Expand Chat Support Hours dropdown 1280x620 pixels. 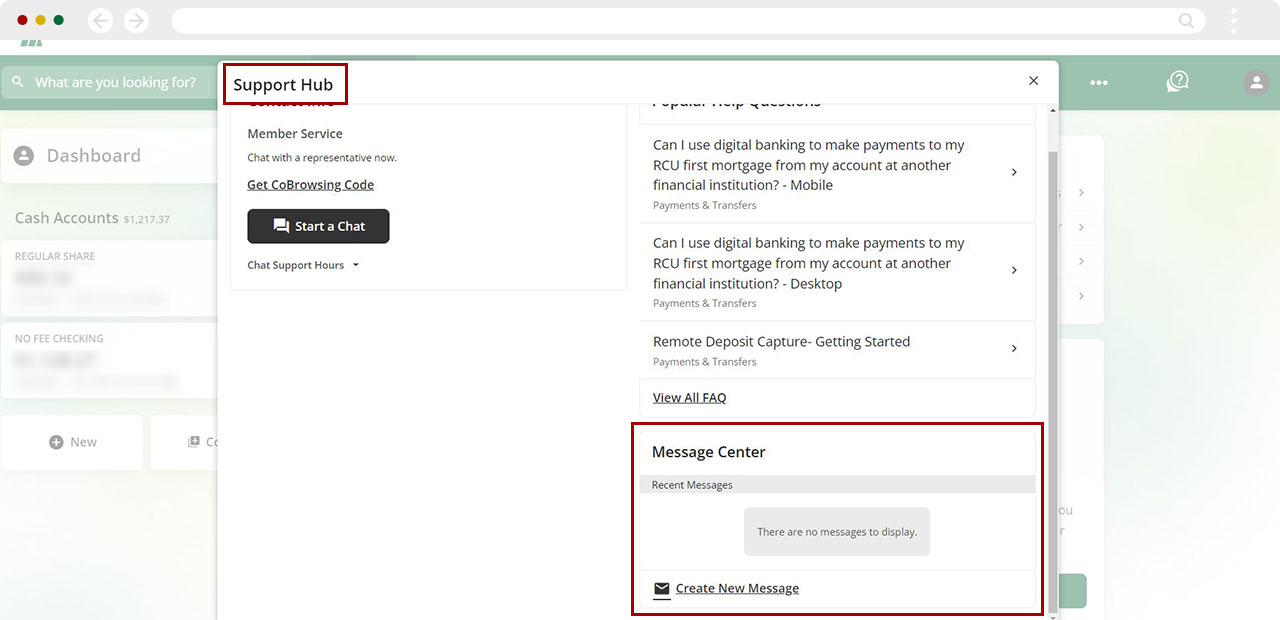355,266
